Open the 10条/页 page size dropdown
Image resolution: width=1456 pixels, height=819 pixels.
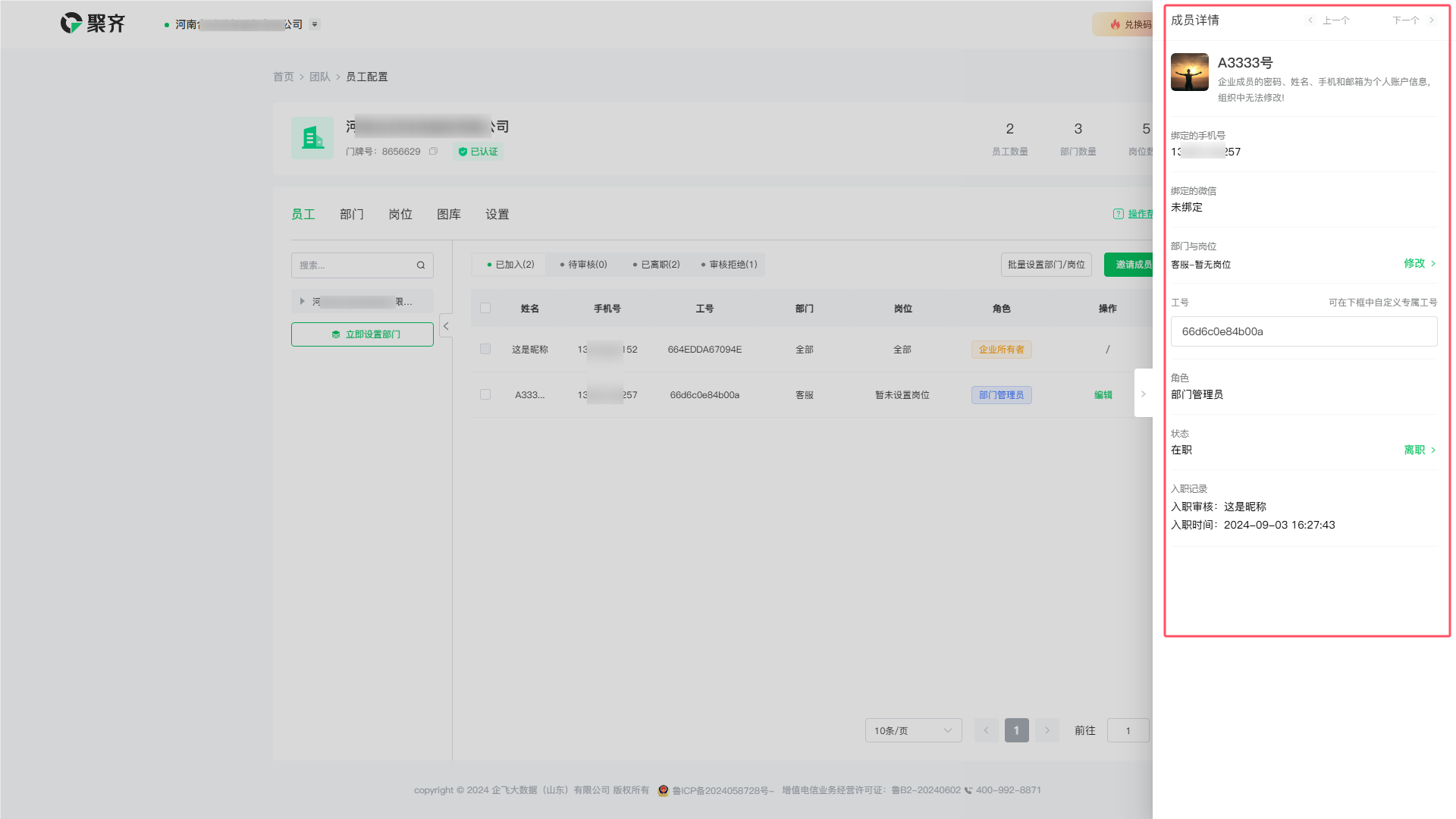coord(914,730)
